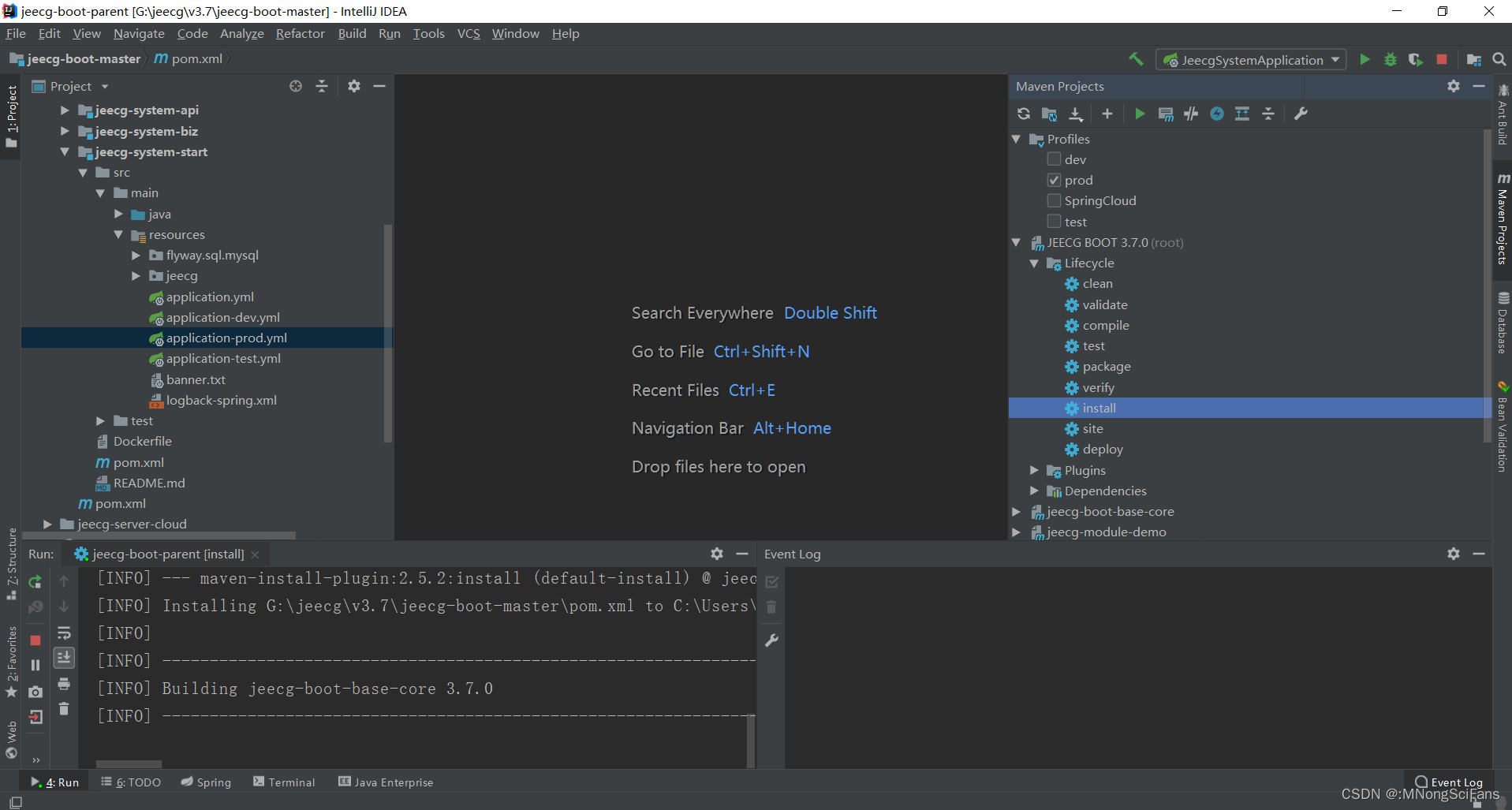This screenshot has height=810, width=1512.
Task: Switch to jeecg-boot-parent [install] run tab
Action: [167, 554]
